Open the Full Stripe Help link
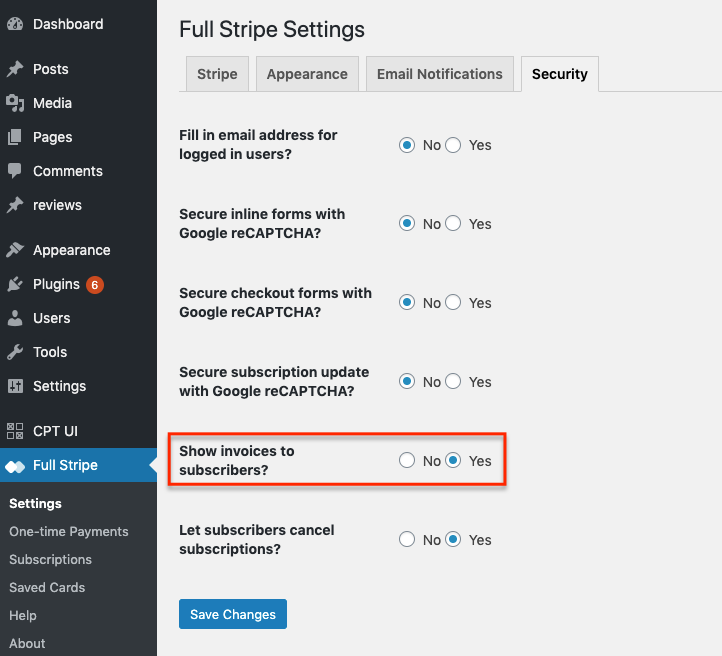 (23, 615)
